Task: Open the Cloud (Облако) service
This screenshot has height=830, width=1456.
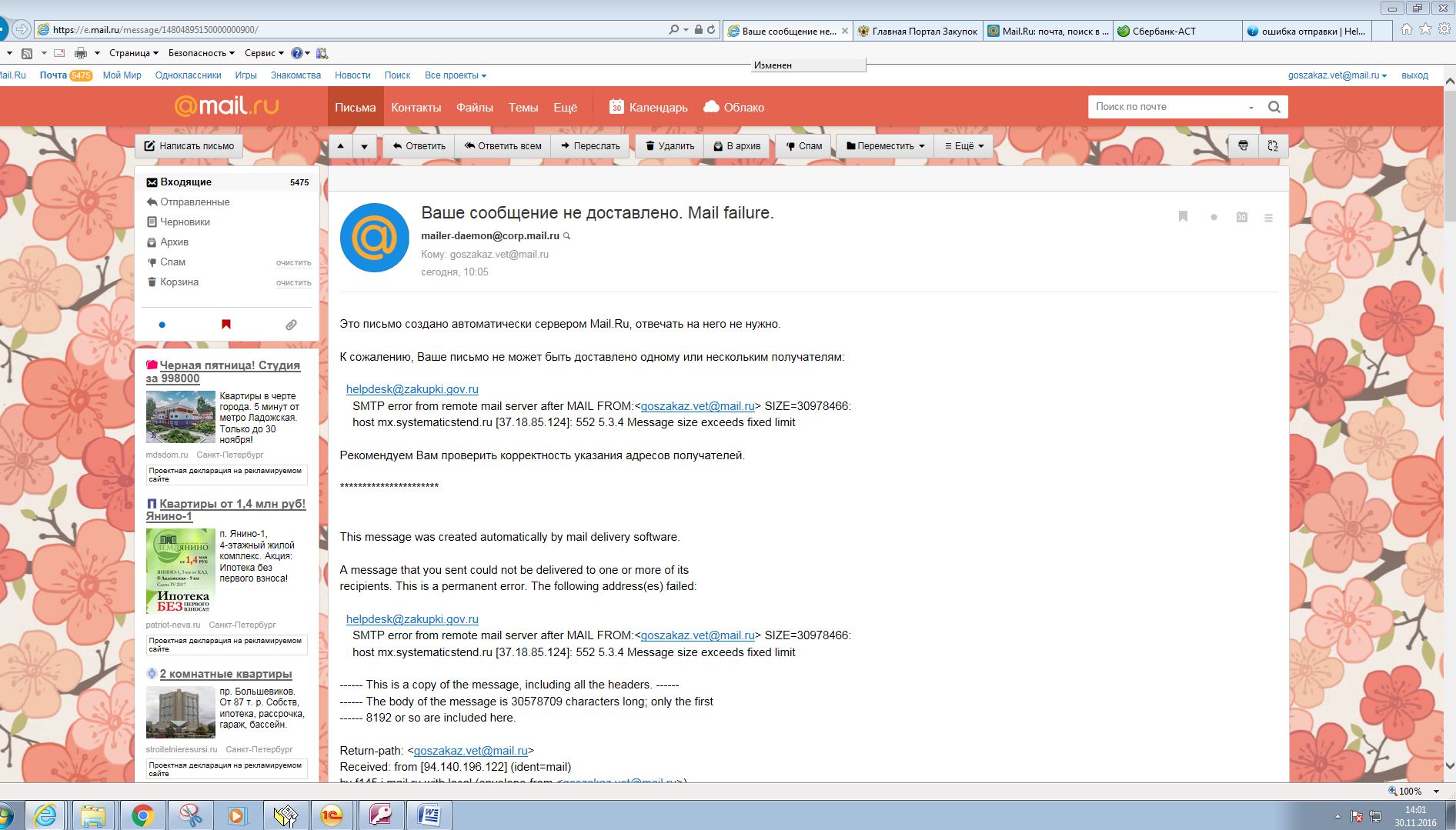Action: pos(734,107)
